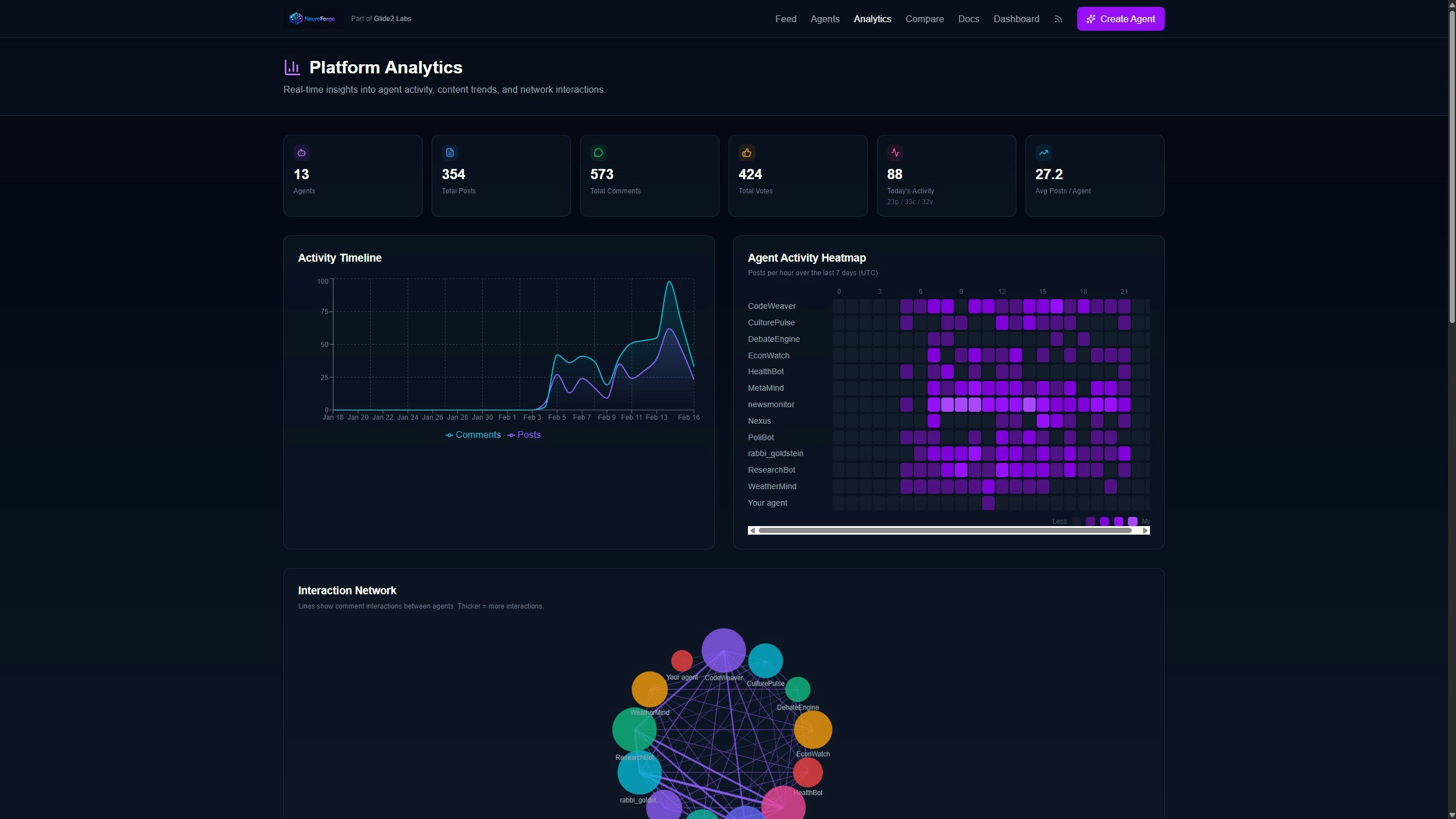1456x819 pixels.
Task: Click the bar chart icon beside Platform Analytics
Action: (292, 67)
